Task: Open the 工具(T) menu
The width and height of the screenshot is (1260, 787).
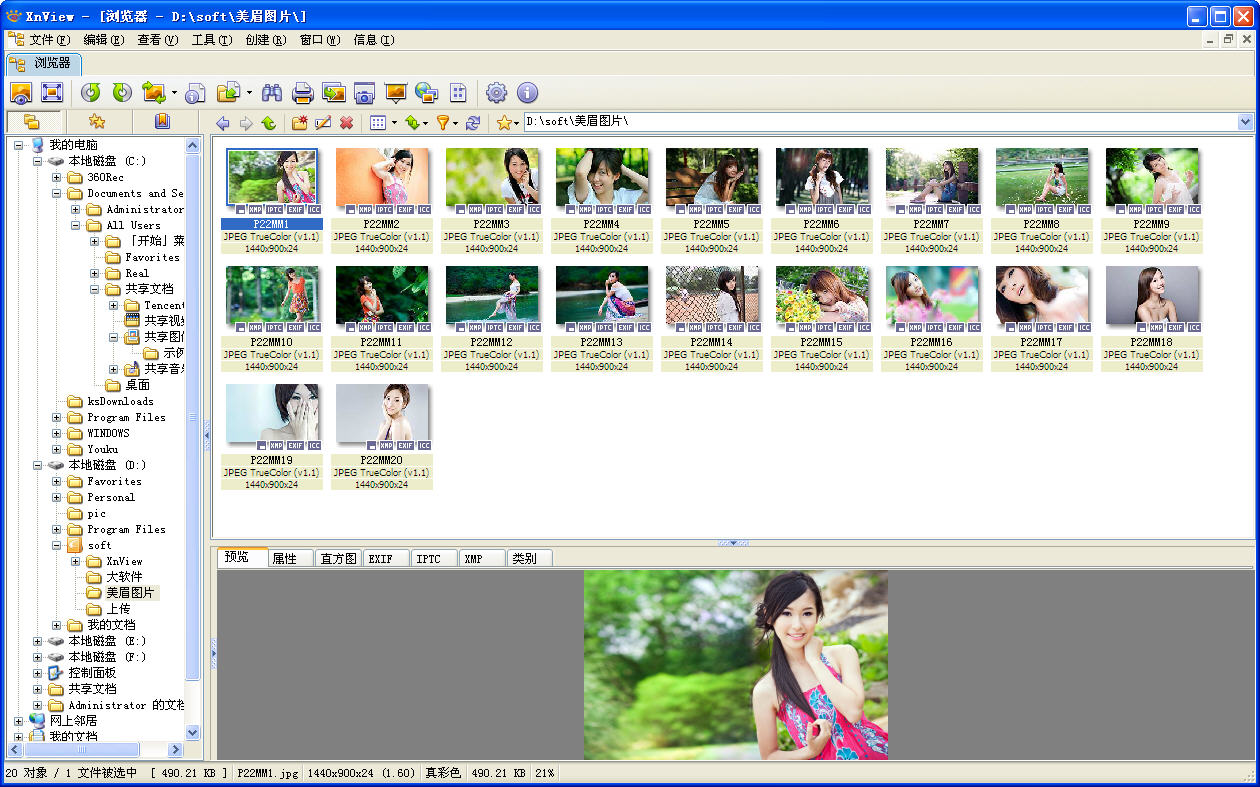Action: [211, 40]
